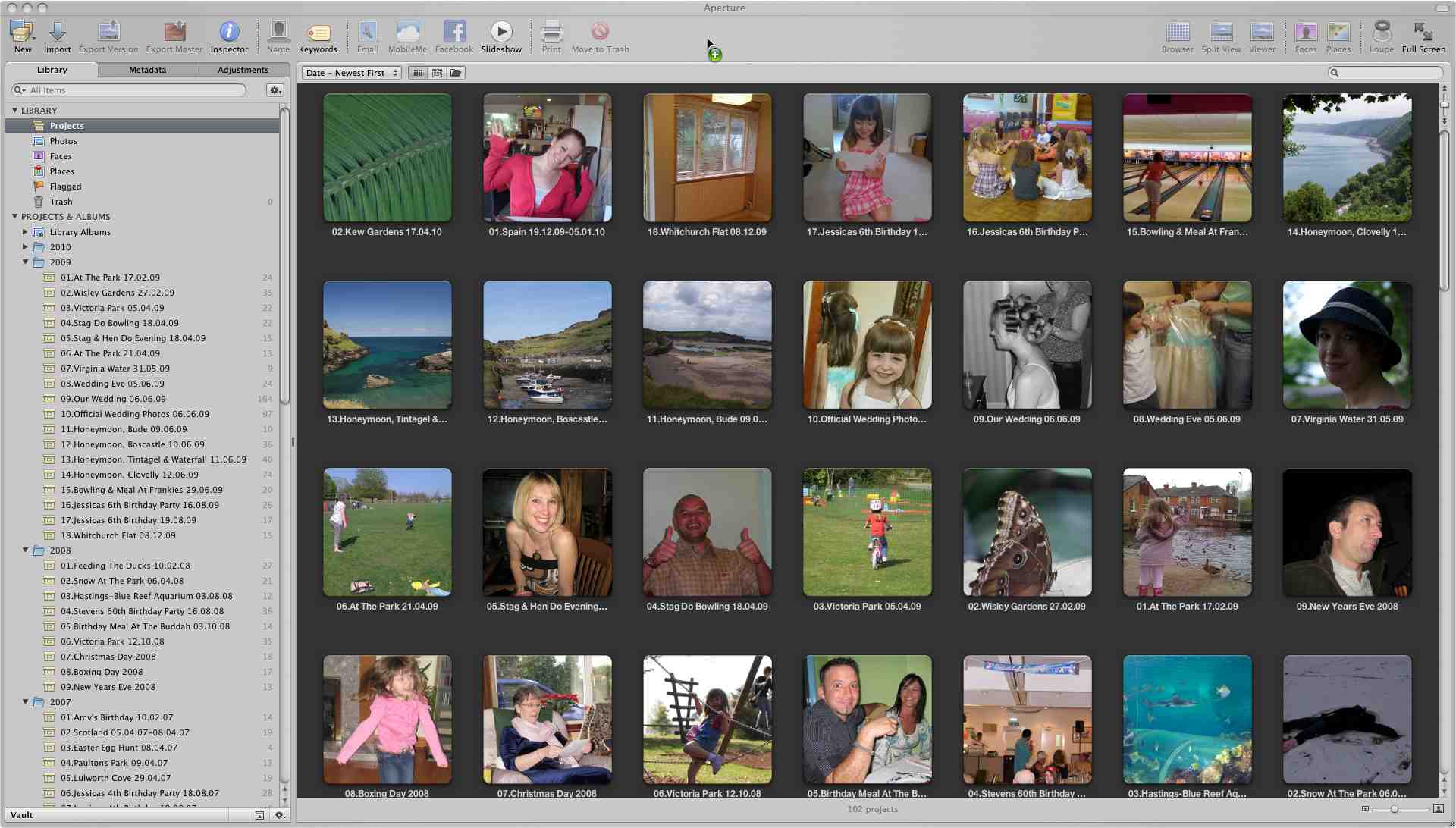The height and width of the screenshot is (828, 1456).
Task: Expand the 2010 folder
Action: click(26, 247)
